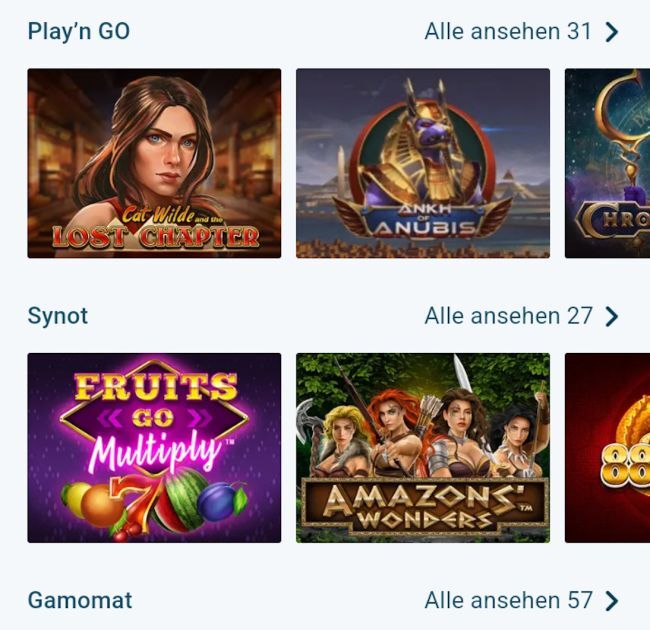Click the chevron arrow after Alle ansehen 57
Viewport: 650px width, 630px height.
pyautogui.click(x=612, y=601)
